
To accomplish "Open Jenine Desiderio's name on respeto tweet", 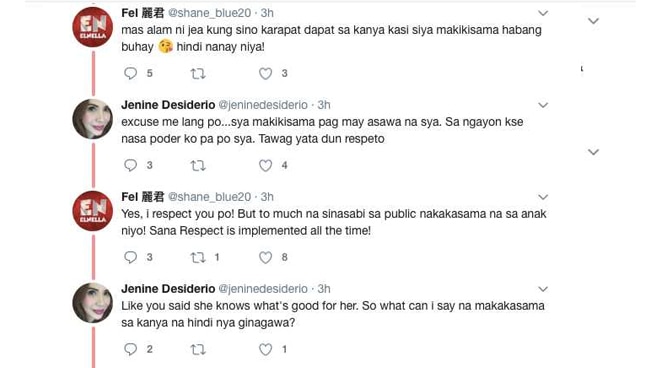I will click(x=168, y=105).
